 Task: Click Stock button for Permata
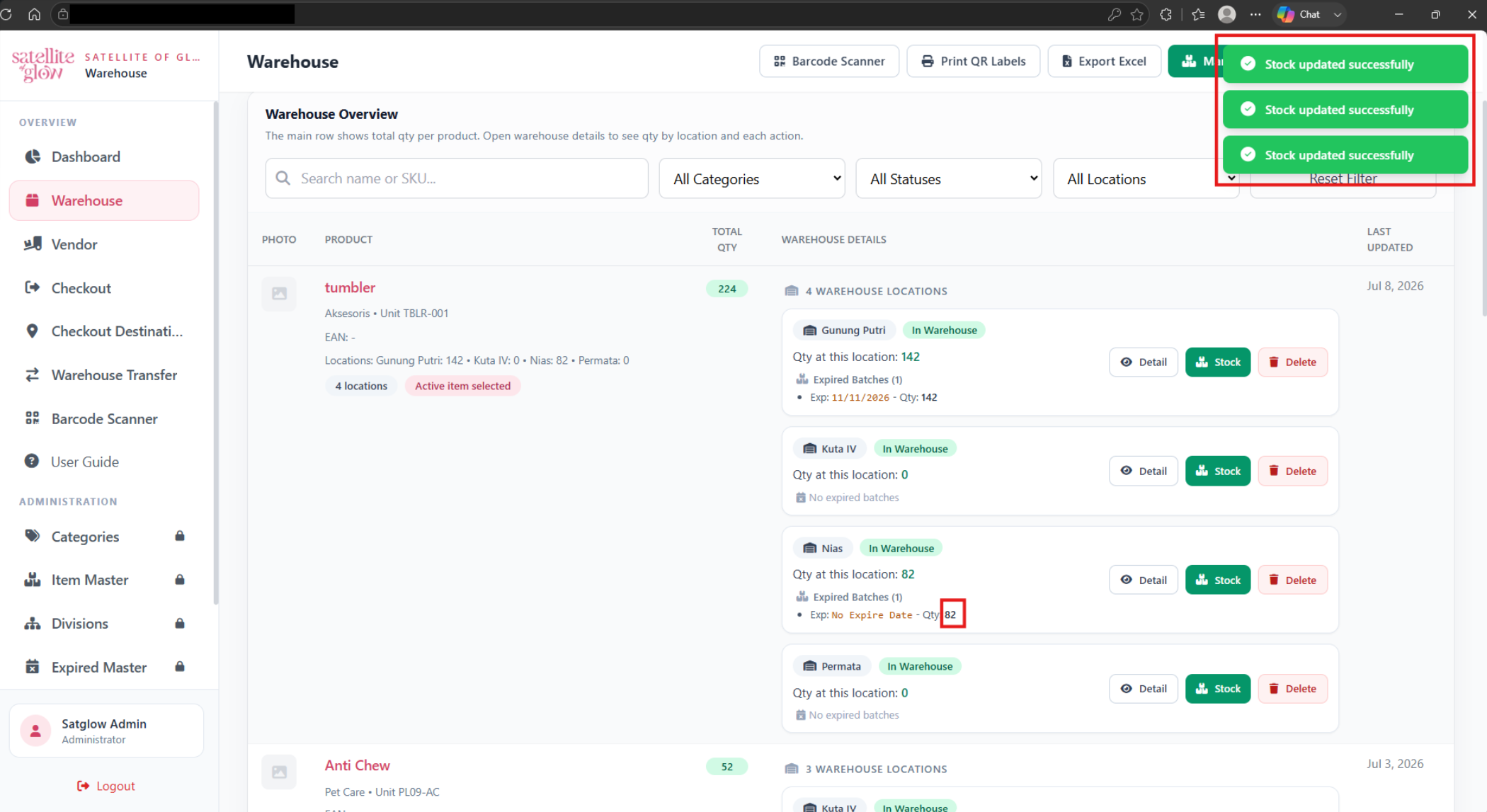(1218, 689)
